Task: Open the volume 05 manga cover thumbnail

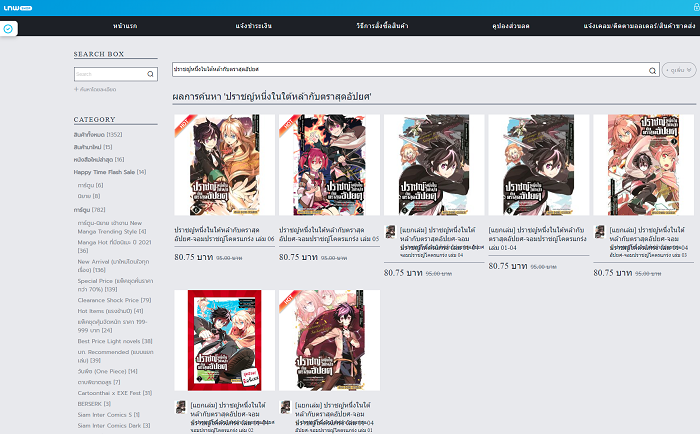Action: click(329, 165)
